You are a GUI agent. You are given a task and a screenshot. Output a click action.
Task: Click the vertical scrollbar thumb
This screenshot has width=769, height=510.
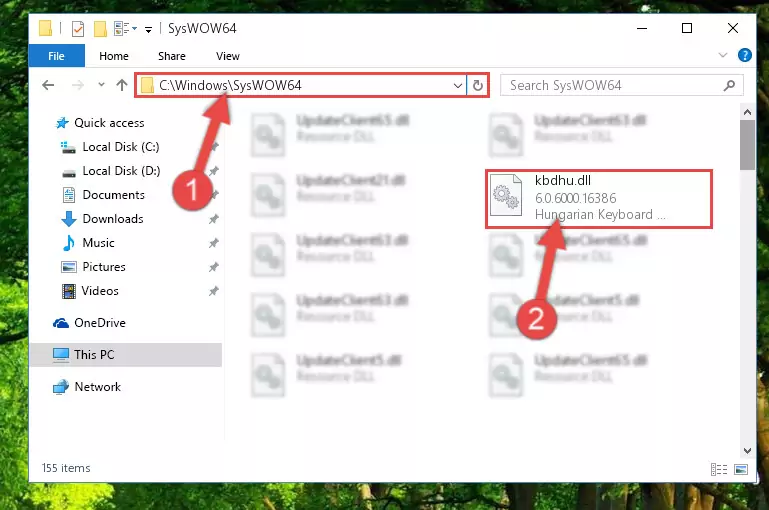(x=747, y=145)
